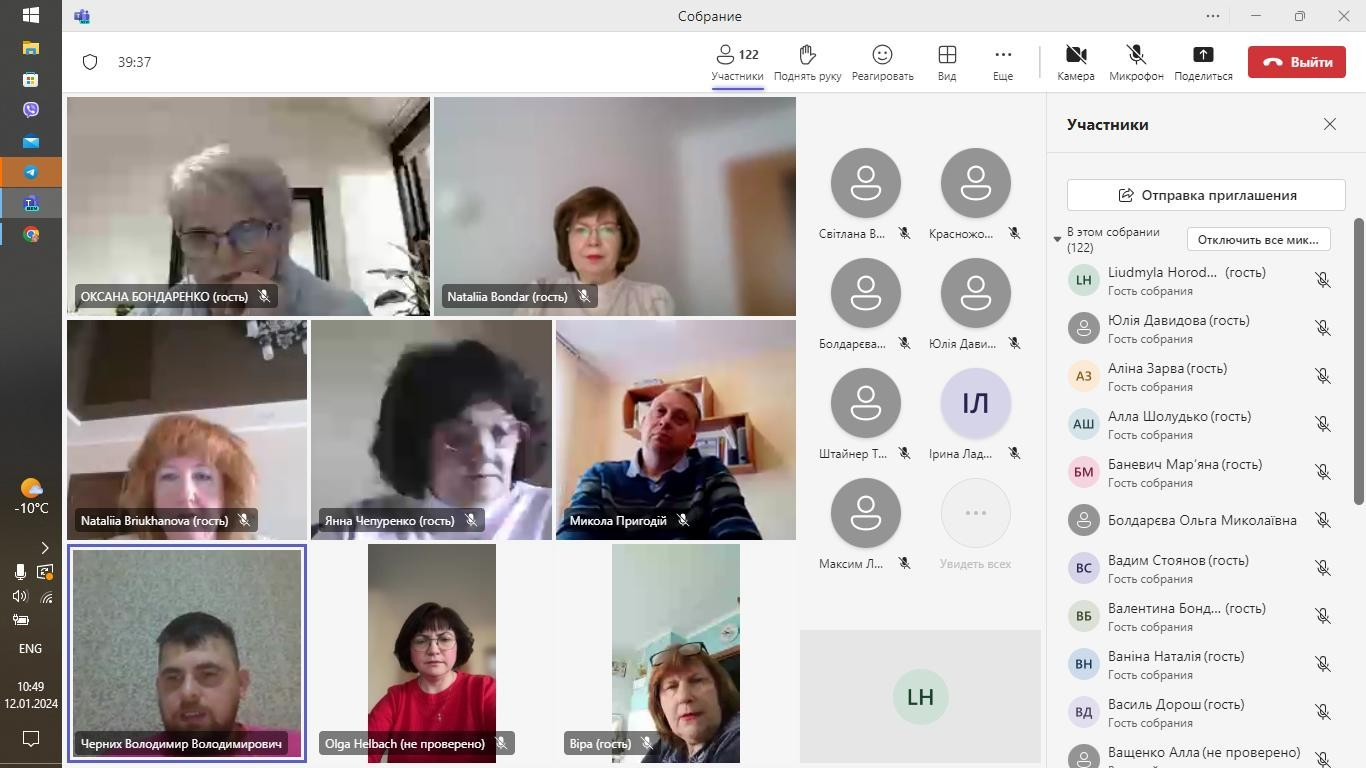Toggle mic icon for Болдарєва Ольга Миколаївна
This screenshot has height=768, width=1366.
pyautogui.click(x=1322, y=520)
